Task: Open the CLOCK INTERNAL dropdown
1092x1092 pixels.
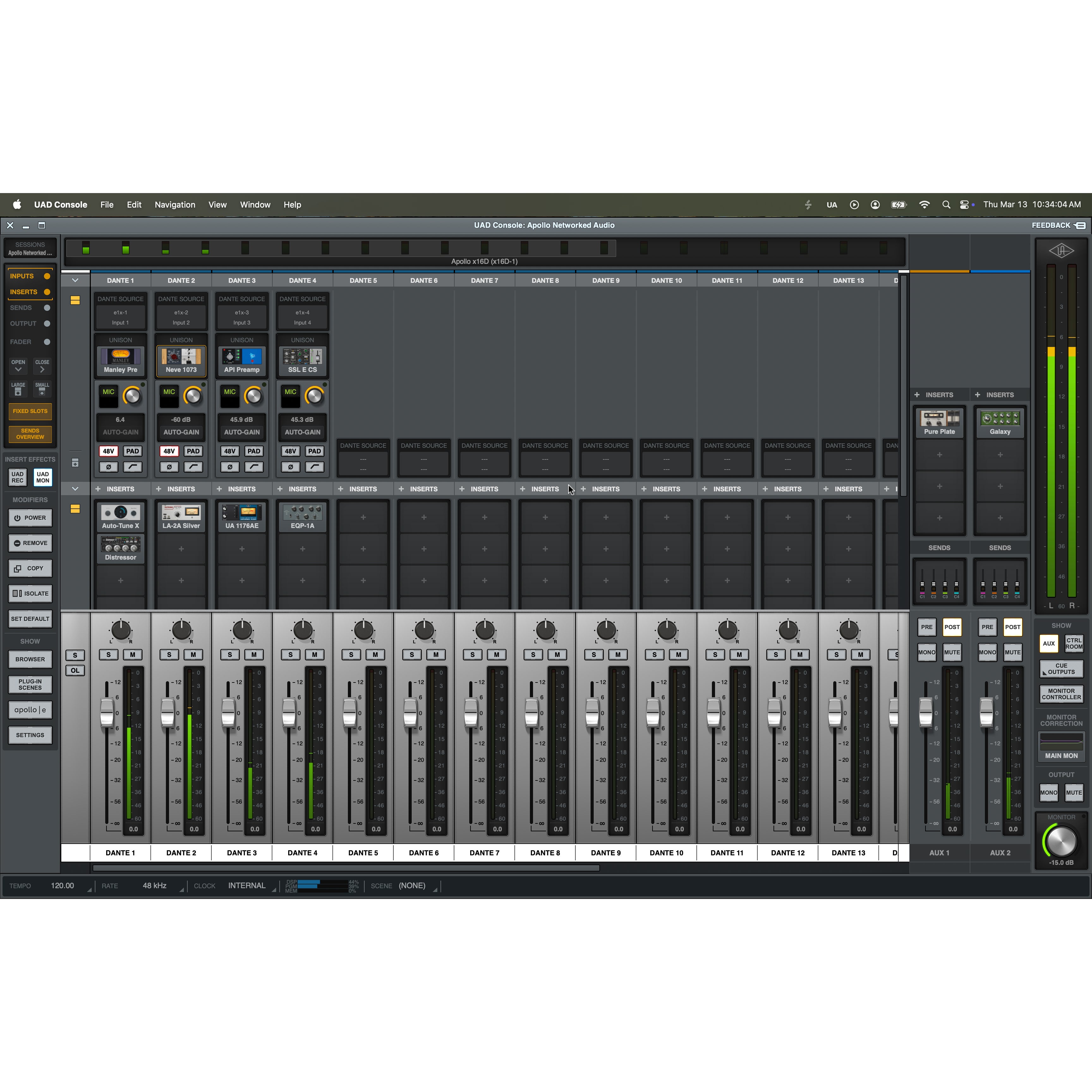Action: [x=247, y=886]
